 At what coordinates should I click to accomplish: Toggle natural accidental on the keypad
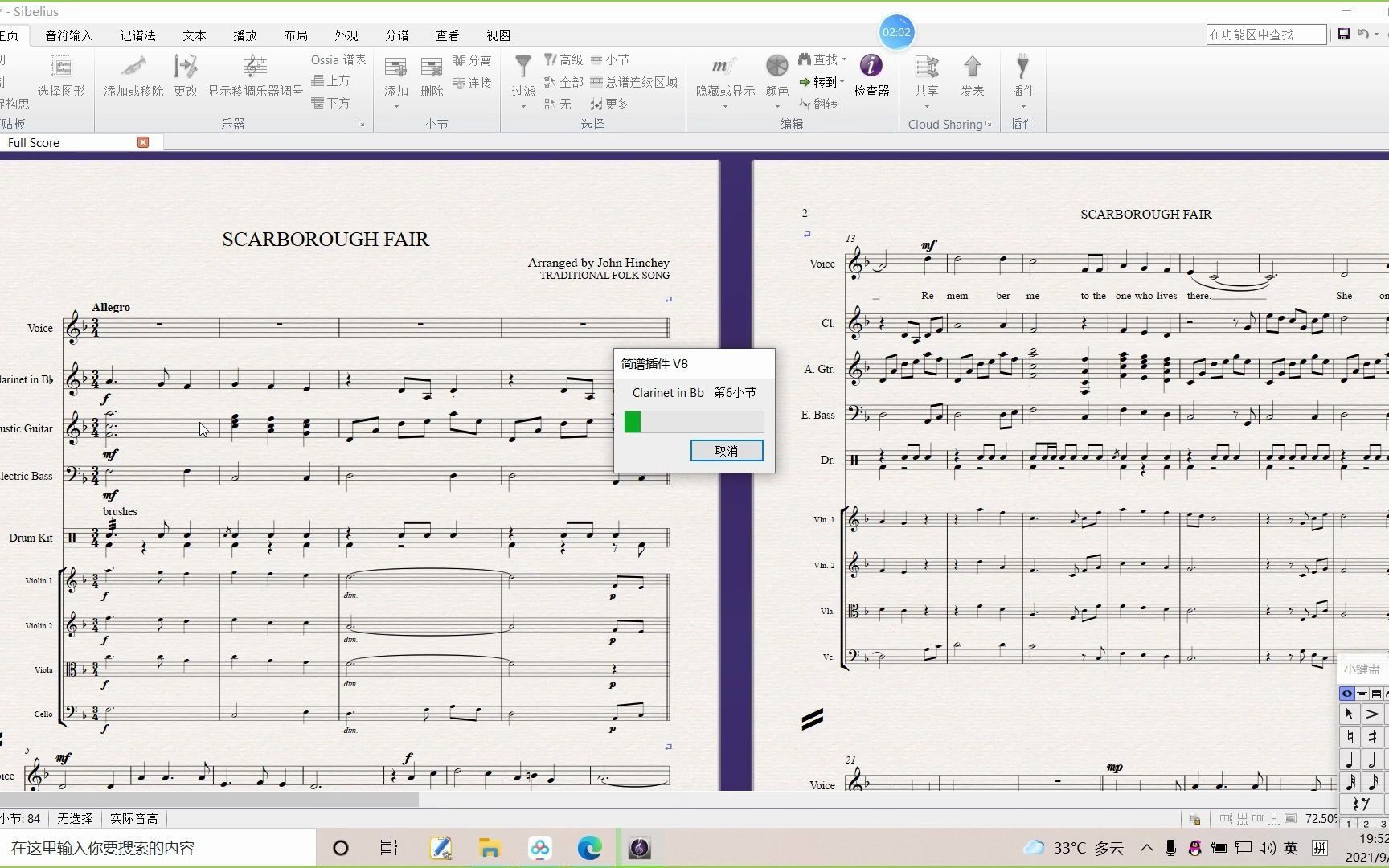click(x=1350, y=736)
